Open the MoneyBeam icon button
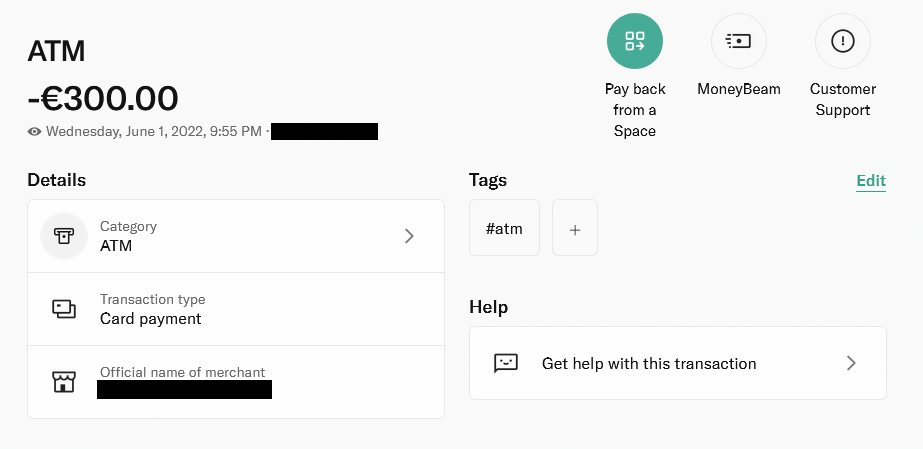This screenshot has width=923, height=449. tap(739, 41)
